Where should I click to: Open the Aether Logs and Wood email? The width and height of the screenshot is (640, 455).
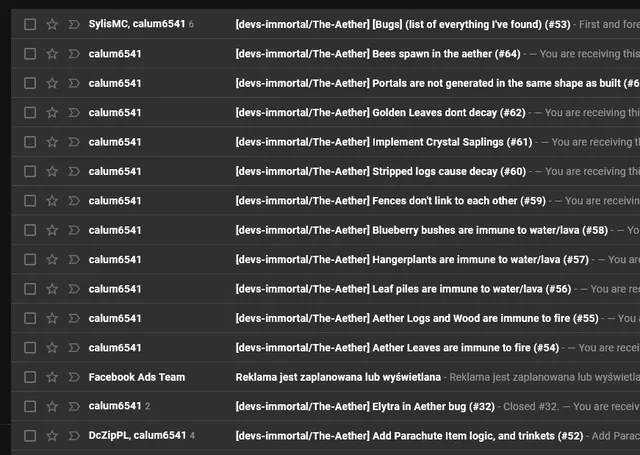click(417, 318)
